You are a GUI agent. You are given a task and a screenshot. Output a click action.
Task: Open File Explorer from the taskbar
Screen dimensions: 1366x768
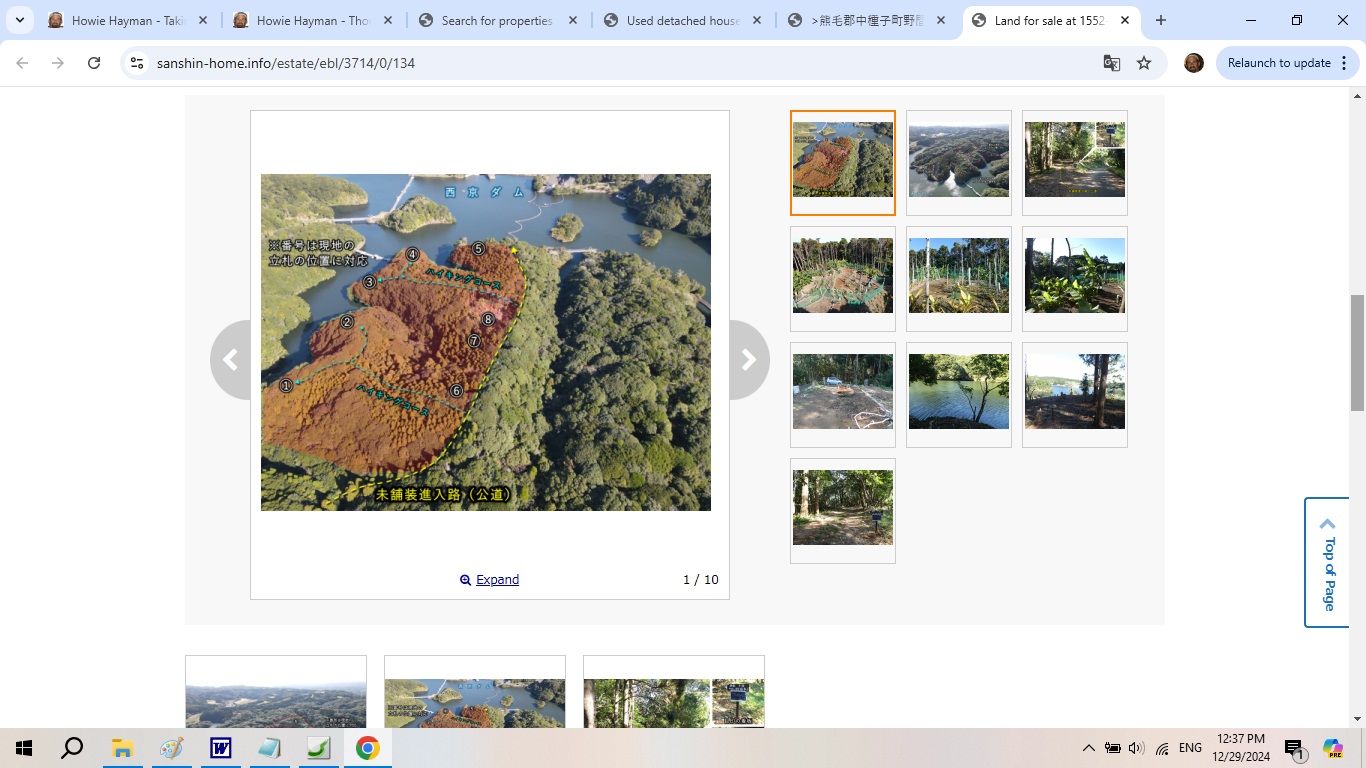[x=122, y=748]
